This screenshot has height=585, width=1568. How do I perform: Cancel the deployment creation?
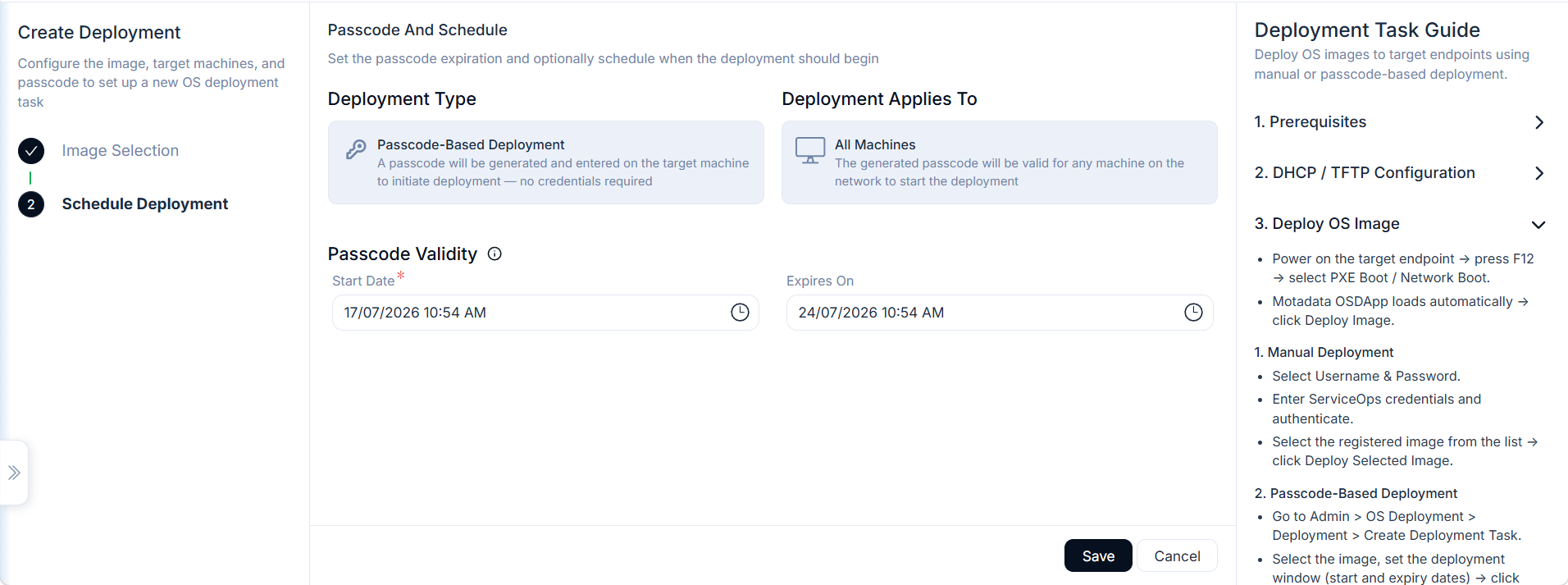[1177, 555]
